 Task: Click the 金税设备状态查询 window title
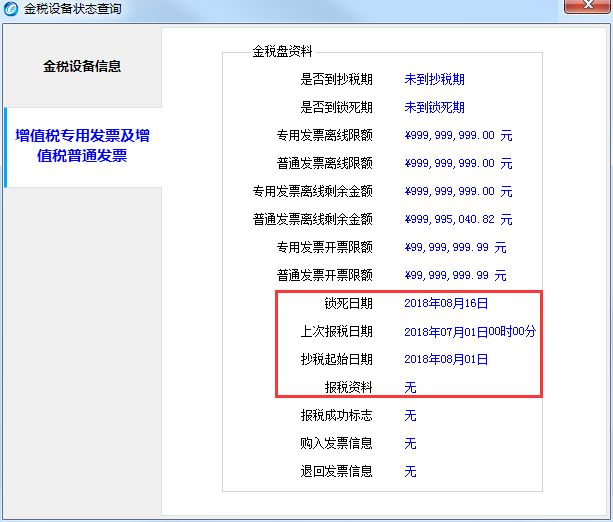[73, 9]
